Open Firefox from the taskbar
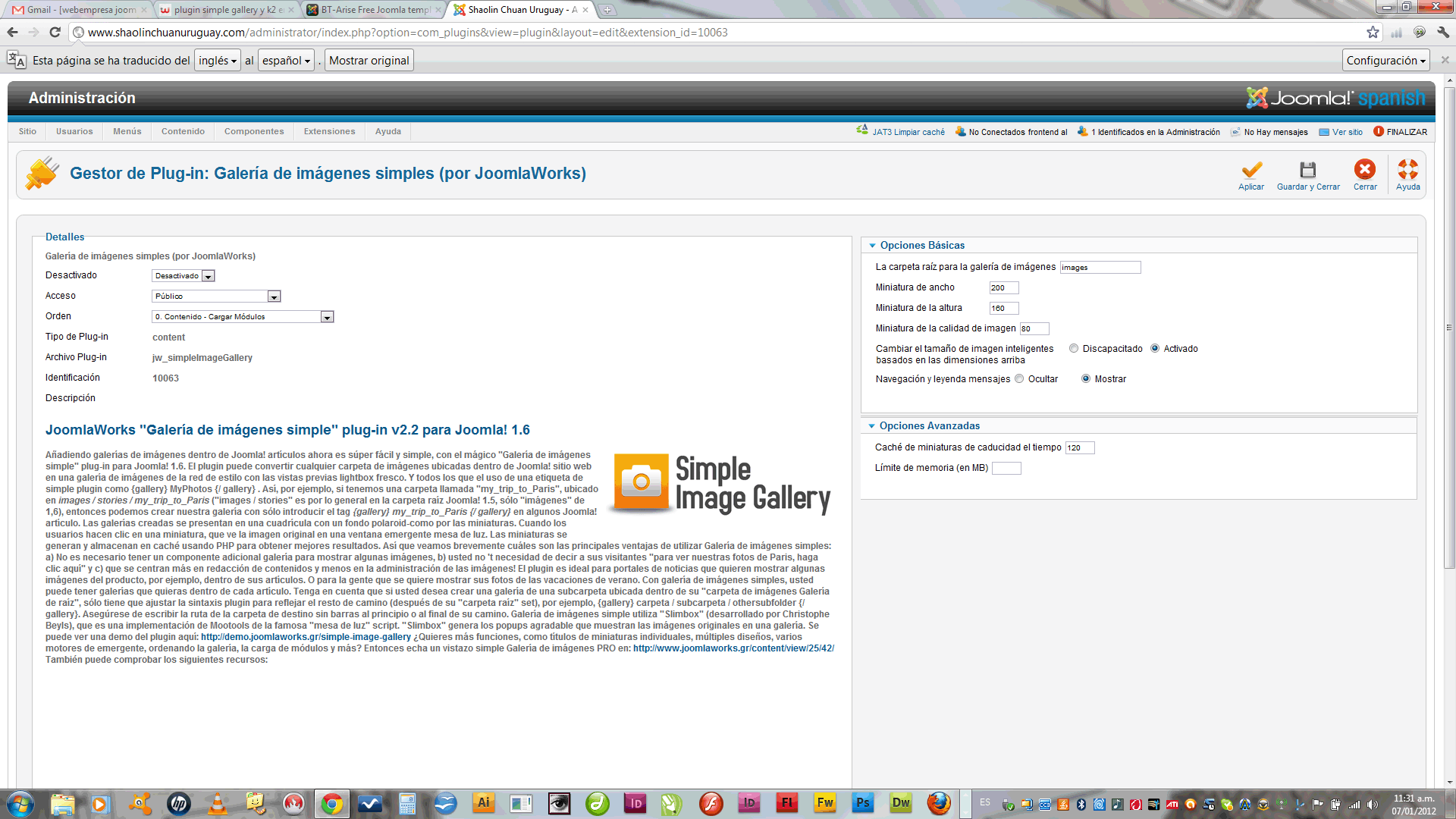The image size is (1456, 819). (x=939, y=803)
